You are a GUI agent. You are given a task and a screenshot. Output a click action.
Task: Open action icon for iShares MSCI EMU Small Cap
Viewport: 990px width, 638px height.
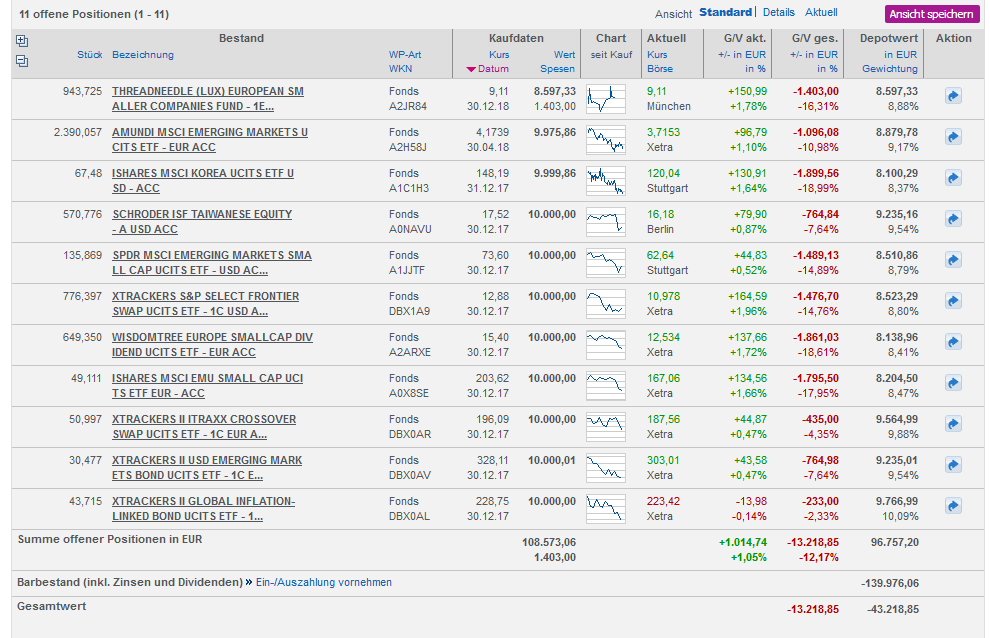(x=953, y=383)
